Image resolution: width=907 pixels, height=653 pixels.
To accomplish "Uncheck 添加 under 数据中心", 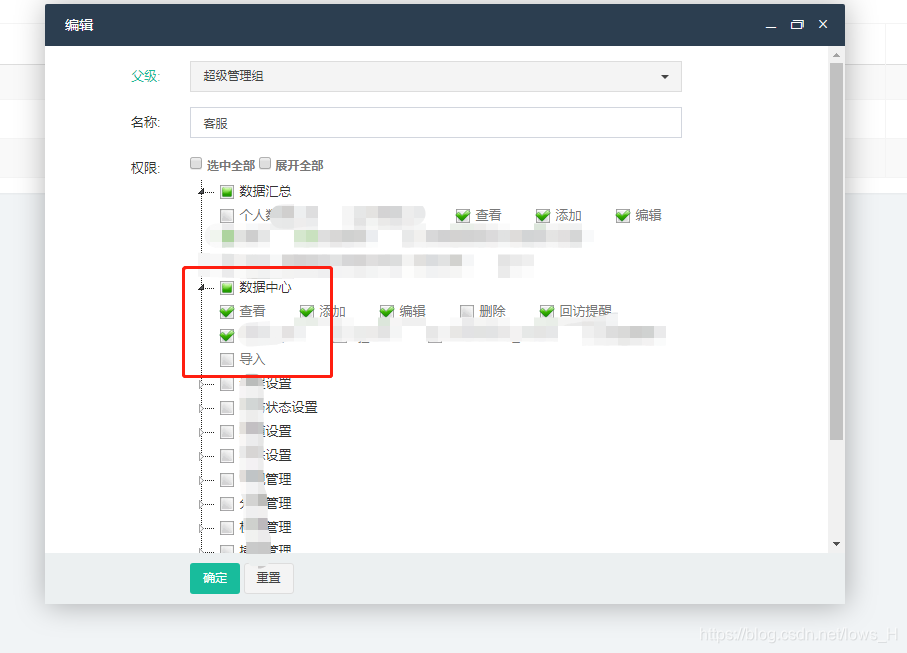I will [x=307, y=312].
